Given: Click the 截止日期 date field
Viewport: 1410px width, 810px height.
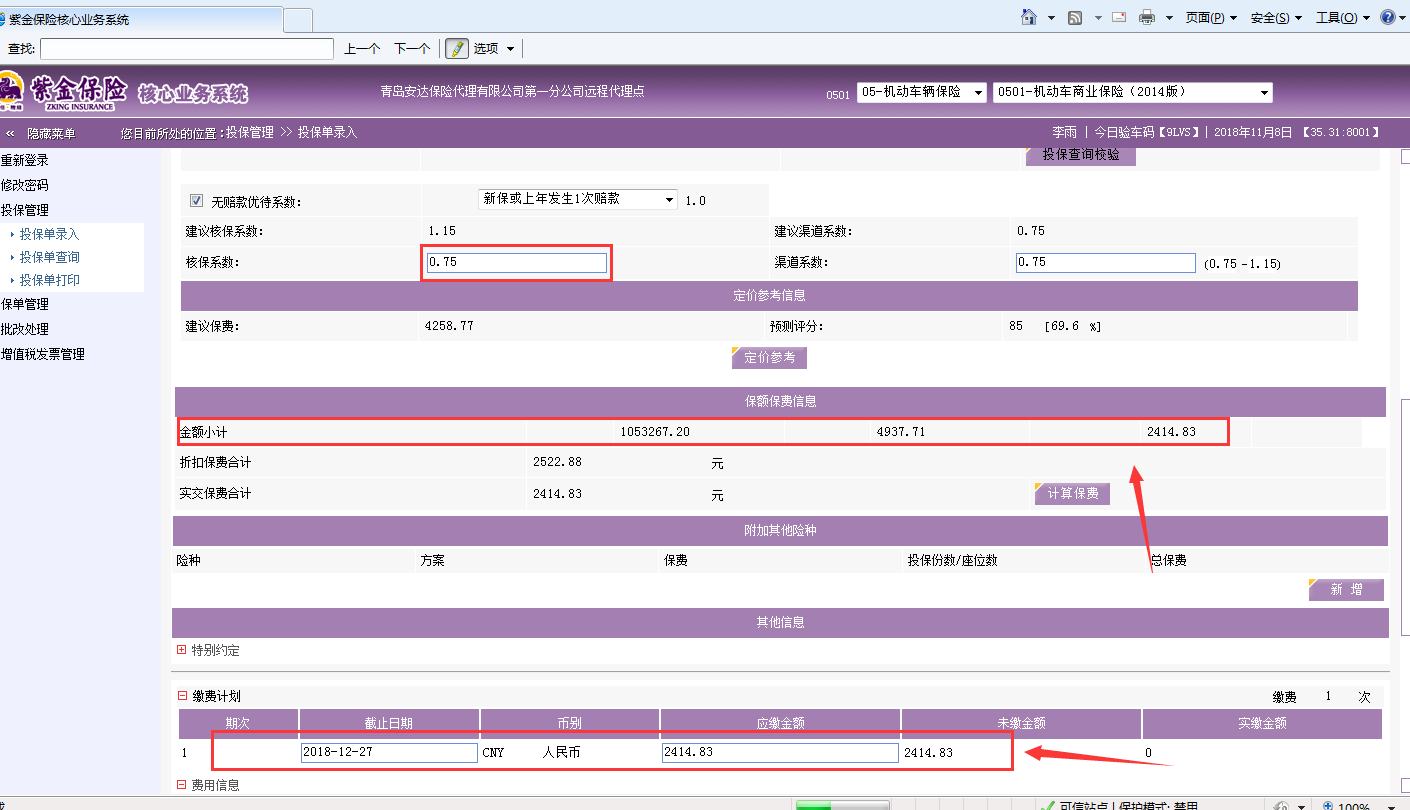Looking at the screenshot, I should click(x=388, y=752).
